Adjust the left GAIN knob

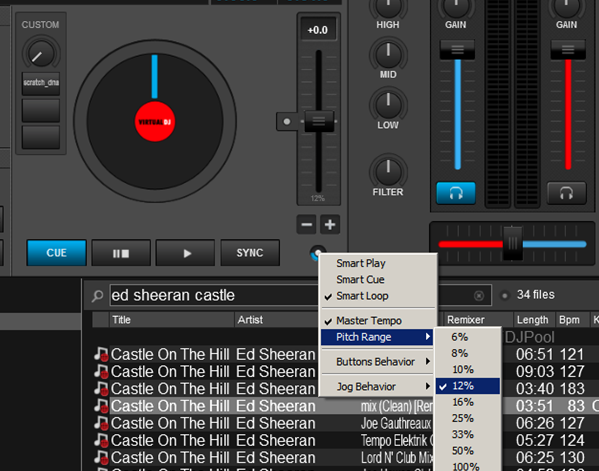pyautogui.click(x=456, y=7)
